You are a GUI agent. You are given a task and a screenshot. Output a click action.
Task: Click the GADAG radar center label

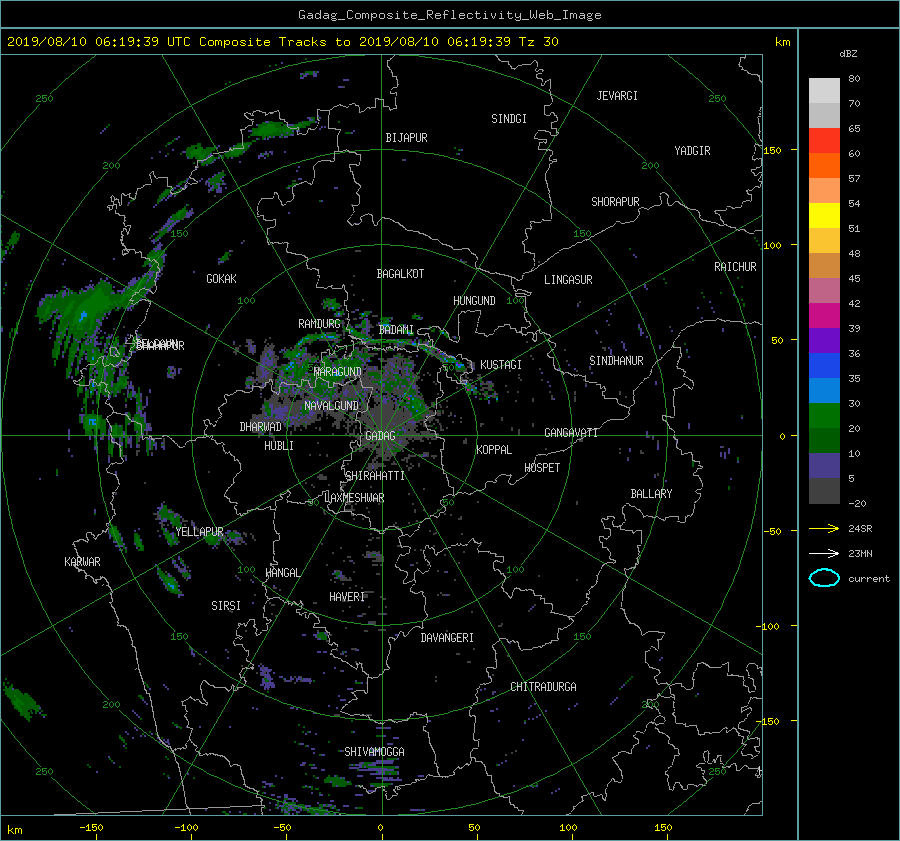380,436
